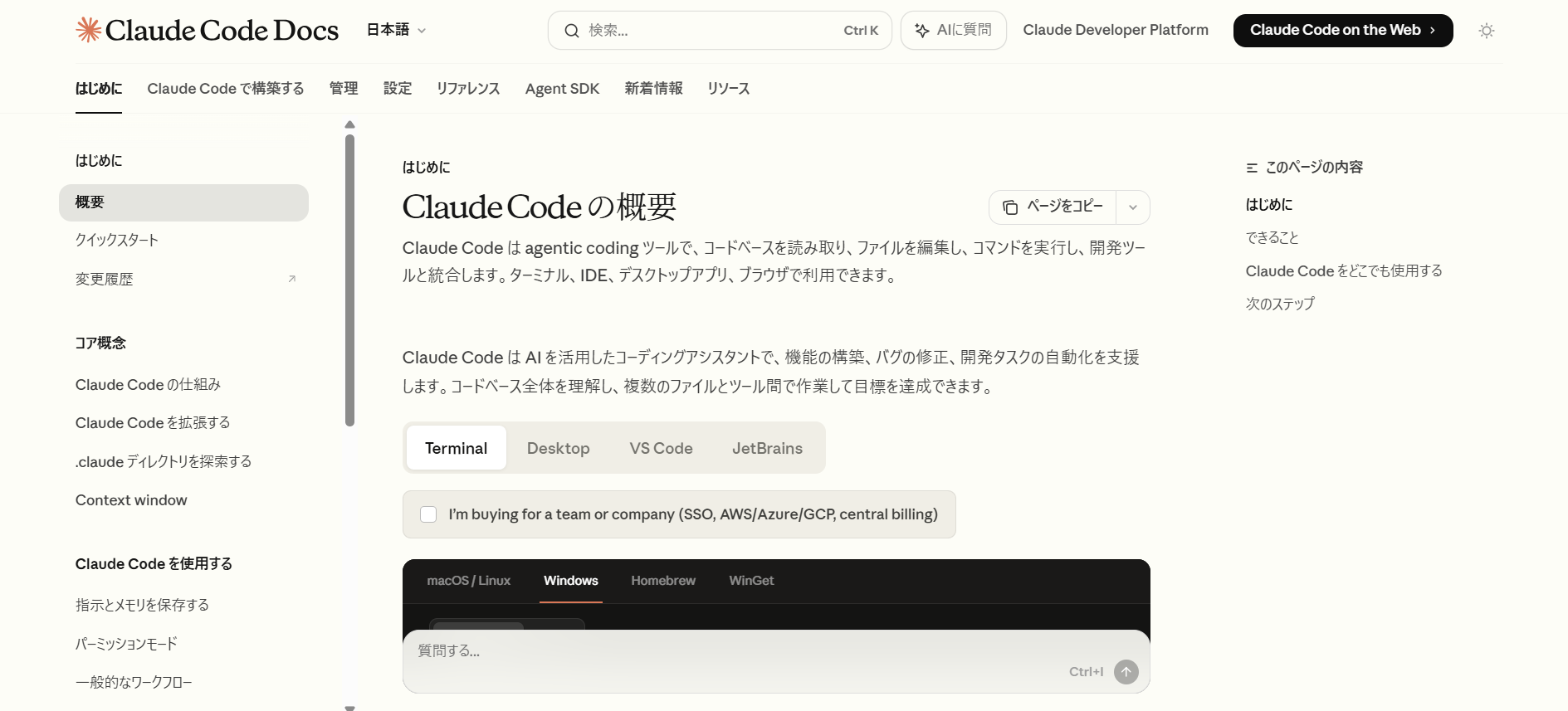Screen dimensions: 1568x711
Task: Open .claude ディレクトリを探索する page
Action: tap(164, 462)
